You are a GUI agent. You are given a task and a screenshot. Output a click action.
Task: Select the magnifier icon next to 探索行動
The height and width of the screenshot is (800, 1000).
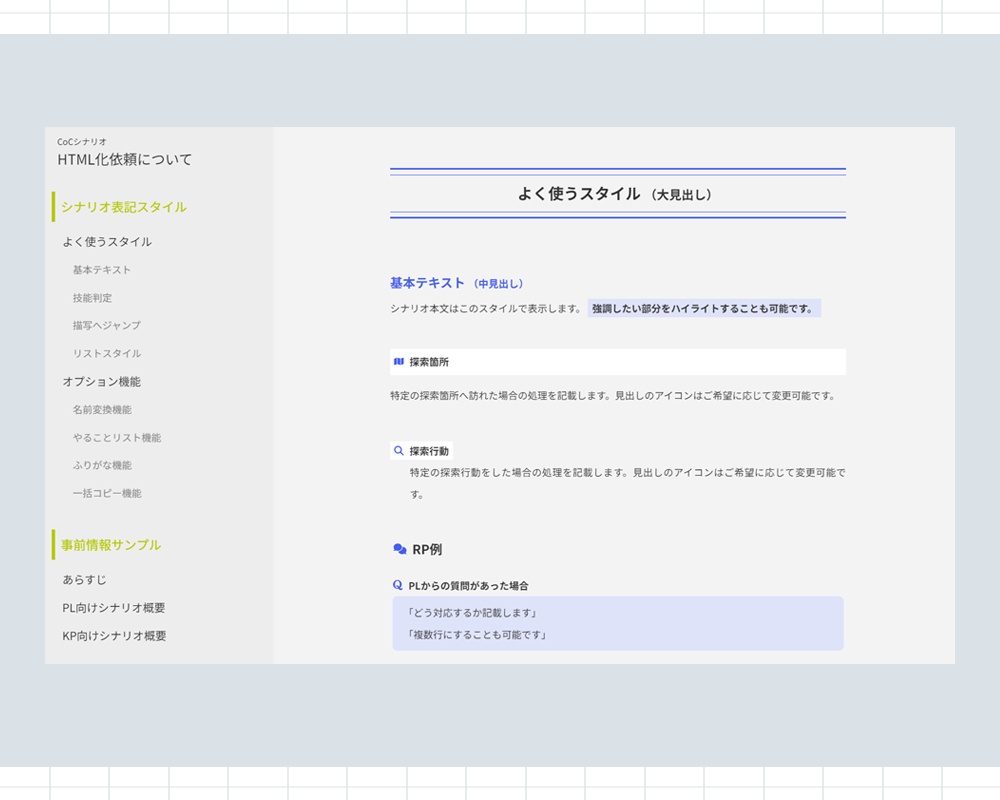pos(398,450)
